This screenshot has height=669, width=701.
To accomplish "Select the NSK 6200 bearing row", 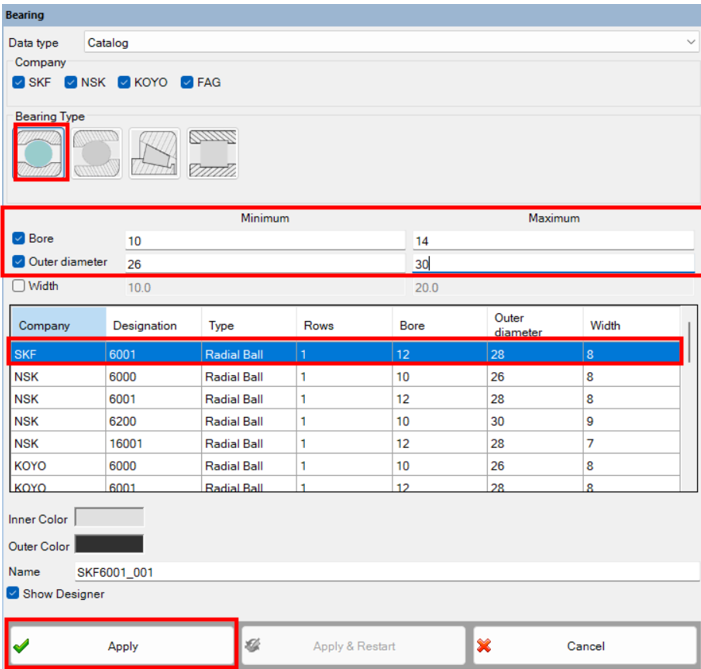I will (x=345, y=421).
